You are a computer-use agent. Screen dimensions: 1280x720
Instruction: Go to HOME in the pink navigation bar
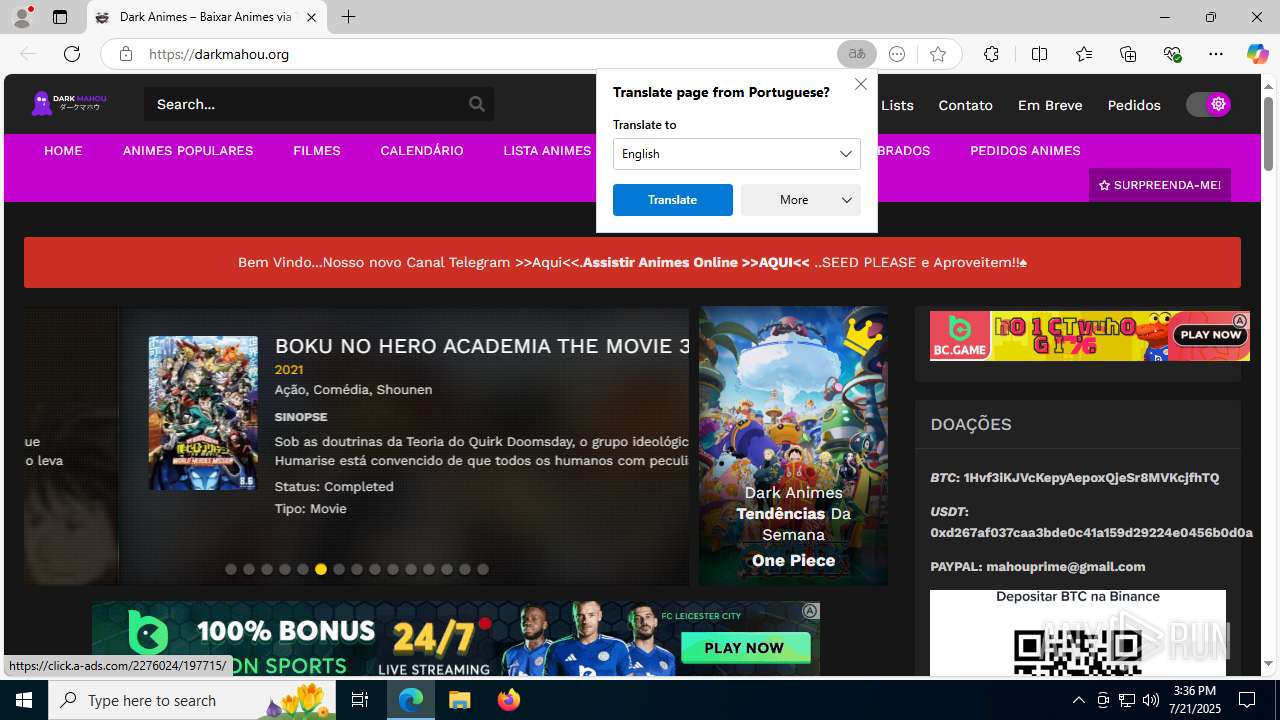point(63,151)
